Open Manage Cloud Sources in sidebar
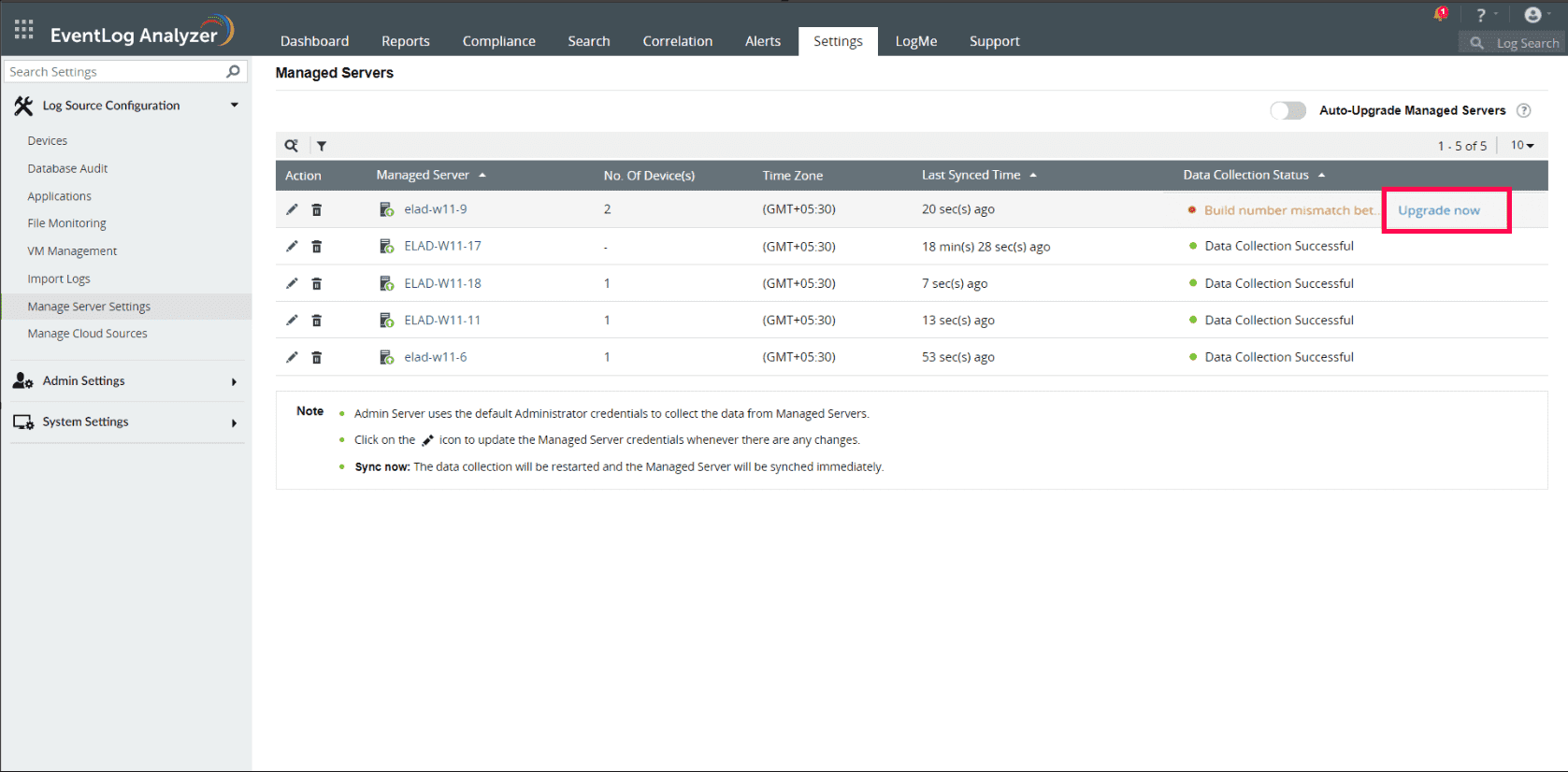The height and width of the screenshot is (772, 1568). [x=87, y=334]
